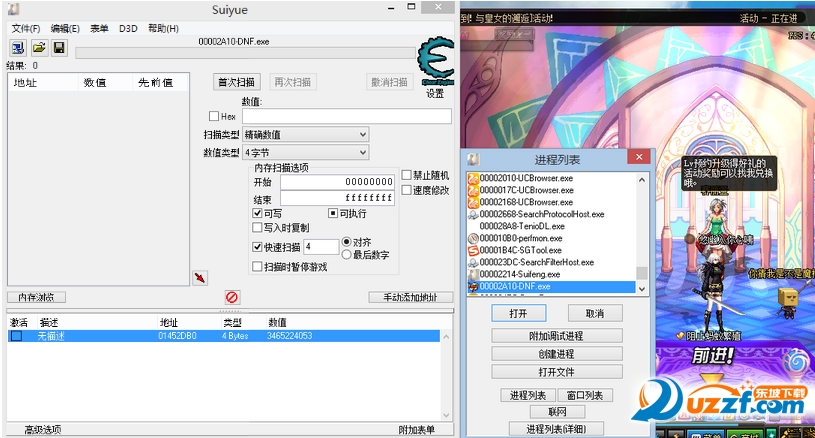The image size is (815, 438).
Task: Open the 数值类型 value type dropdown
Action: coord(306,153)
